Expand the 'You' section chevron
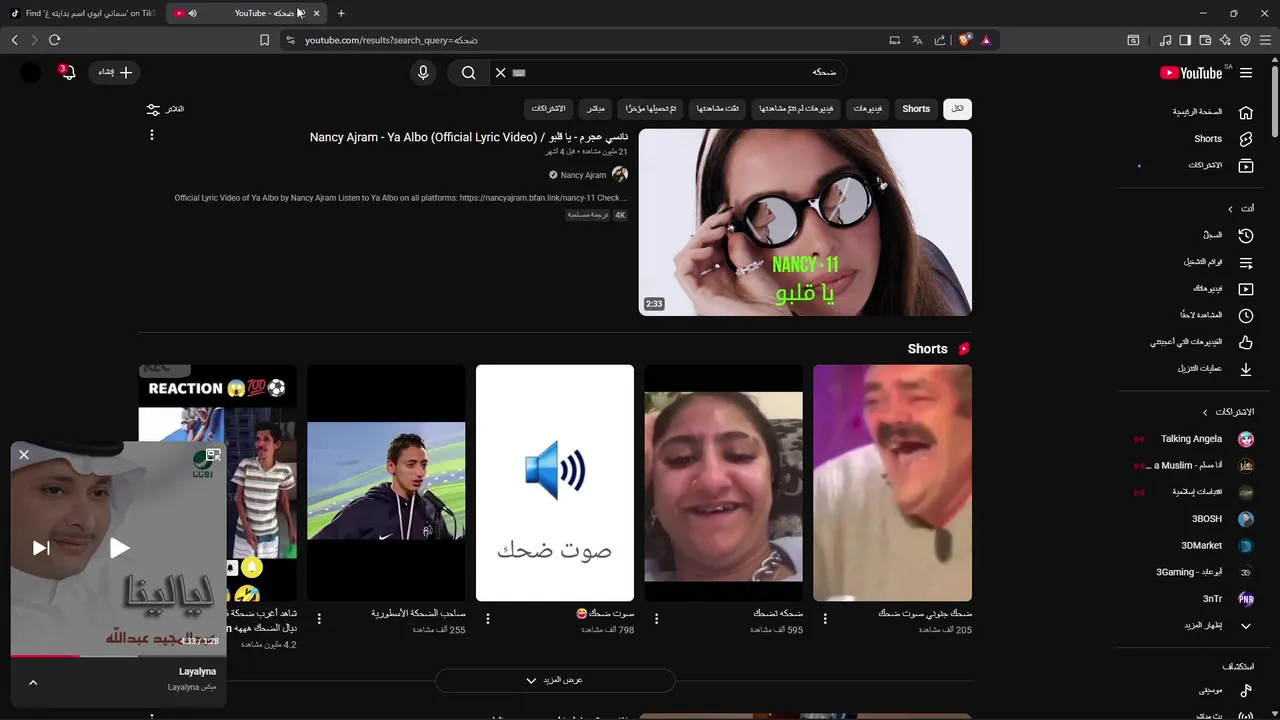Screen dimensions: 1280x720 [x=1230, y=209]
